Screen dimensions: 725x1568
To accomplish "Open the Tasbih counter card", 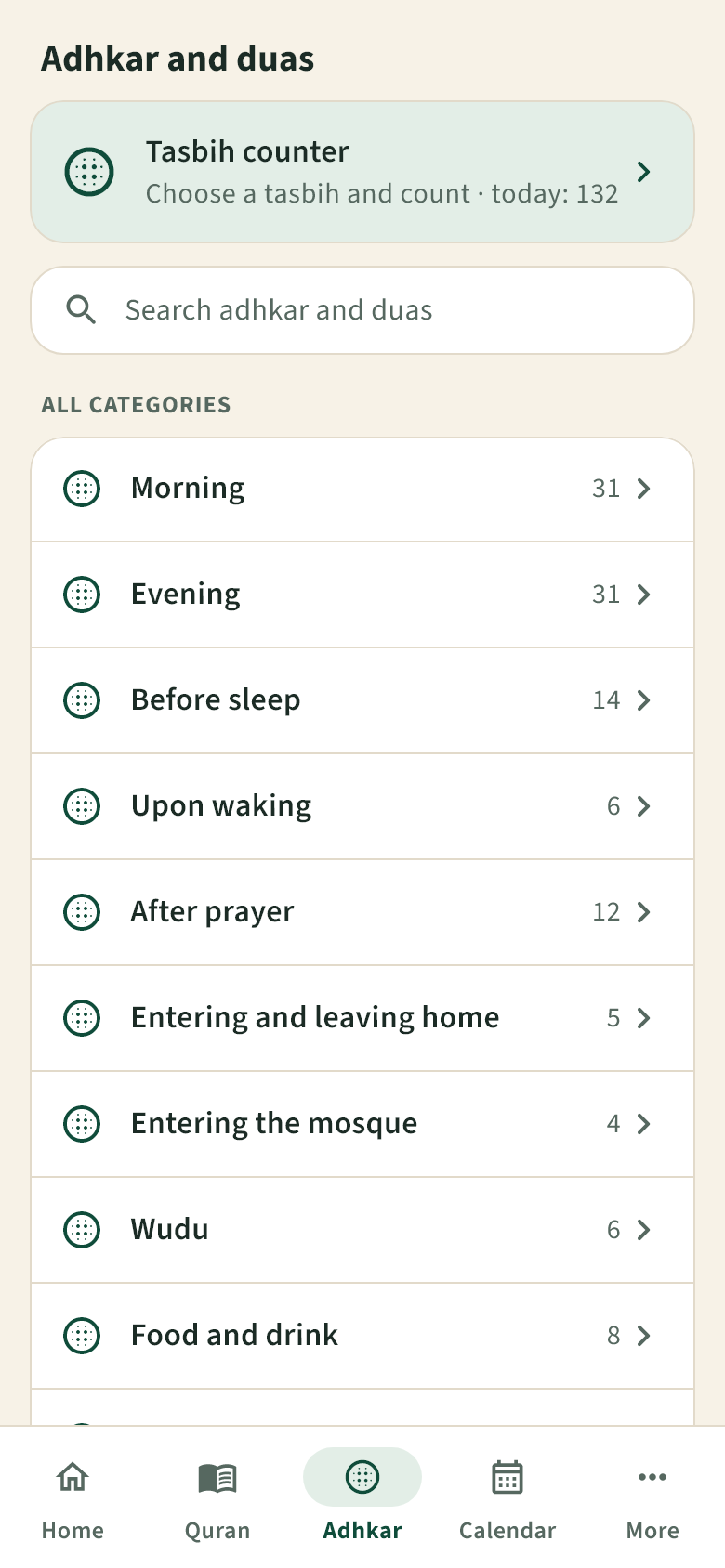I will tap(362, 172).
